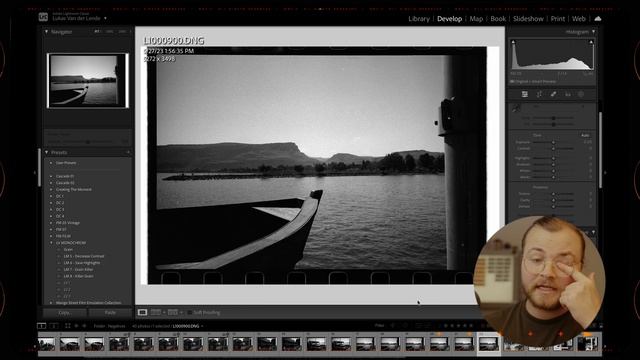640x360 pixels.
Task: Open the Web module
Action: point(579,19)
